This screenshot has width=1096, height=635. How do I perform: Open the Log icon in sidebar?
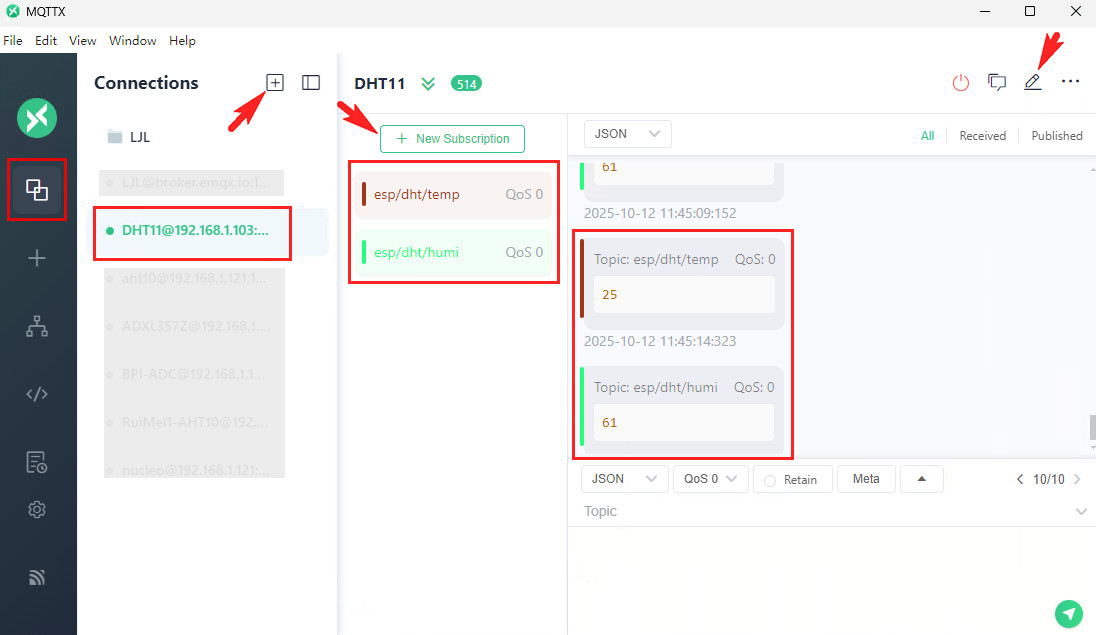tap(37, 461)
